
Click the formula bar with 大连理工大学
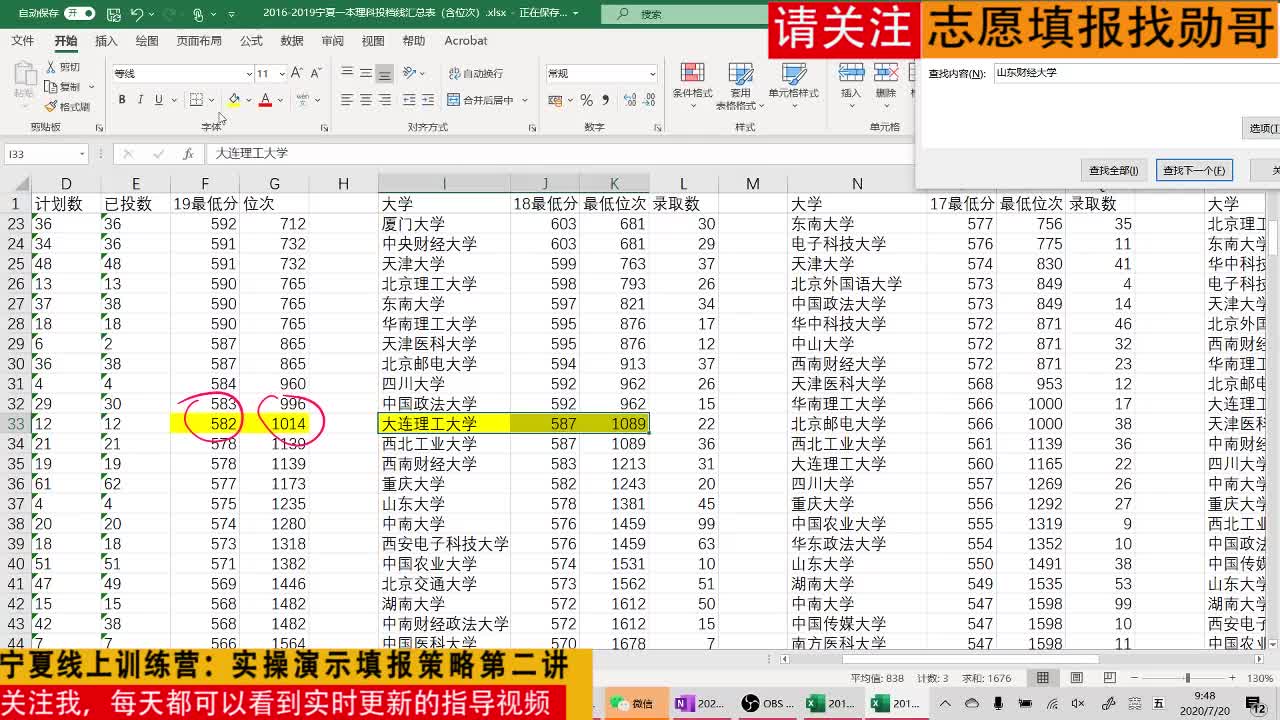coord(560,154)
